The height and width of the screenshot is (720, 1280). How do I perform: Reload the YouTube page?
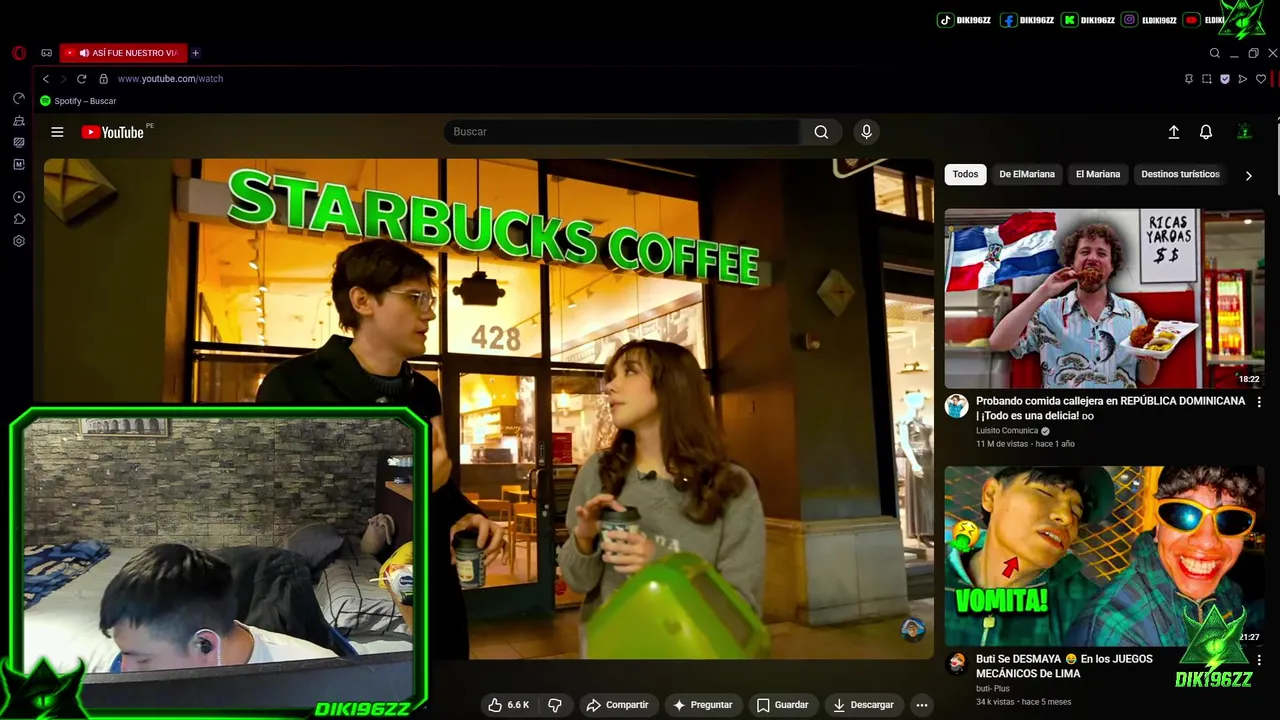tap(81, 79)
